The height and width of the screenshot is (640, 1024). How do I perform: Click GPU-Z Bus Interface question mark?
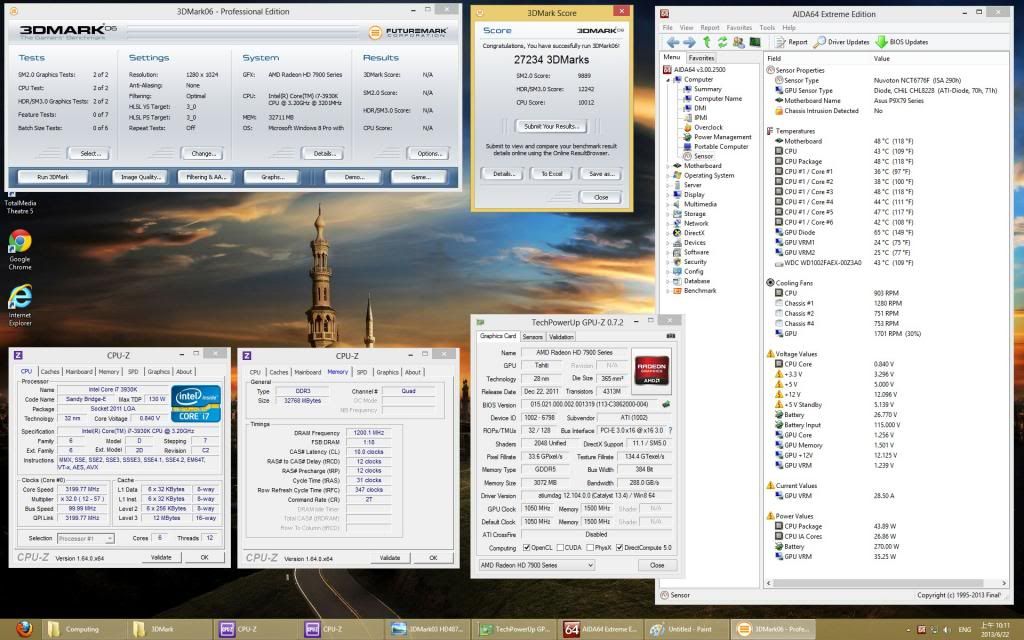coord(670,430)
